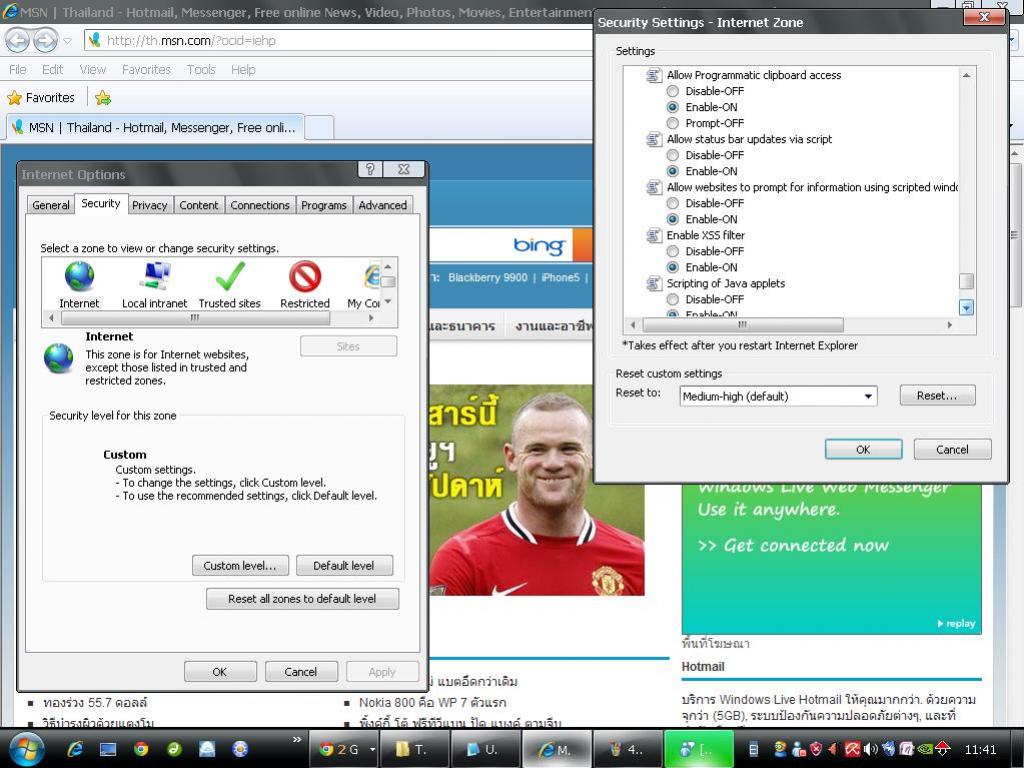The image size is (1024, 768).
Task: Open the Favorites star button
Action: tap(40, 98)
